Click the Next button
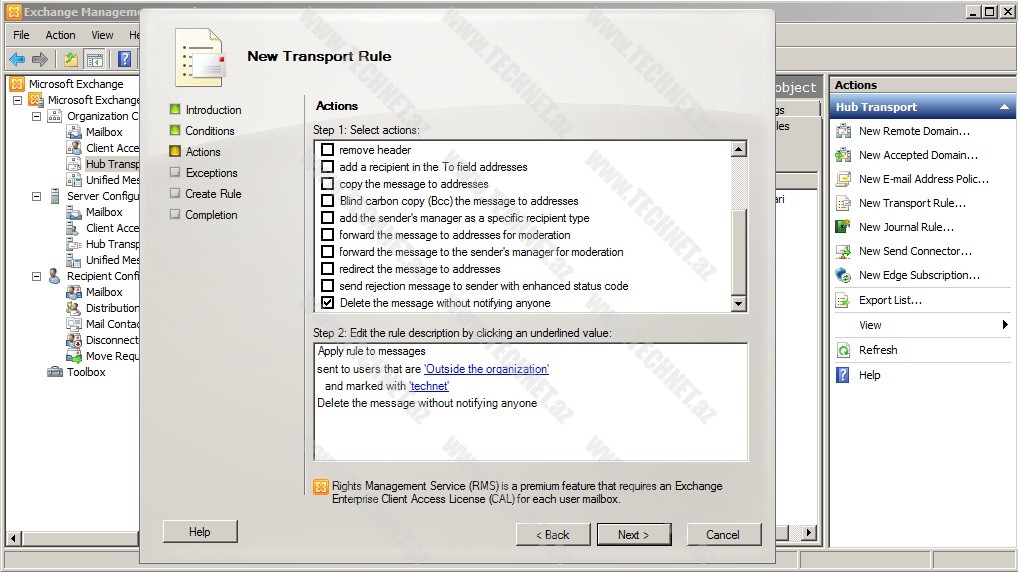Viewport: 1018px width, 572px height. [x=633, y=535]
